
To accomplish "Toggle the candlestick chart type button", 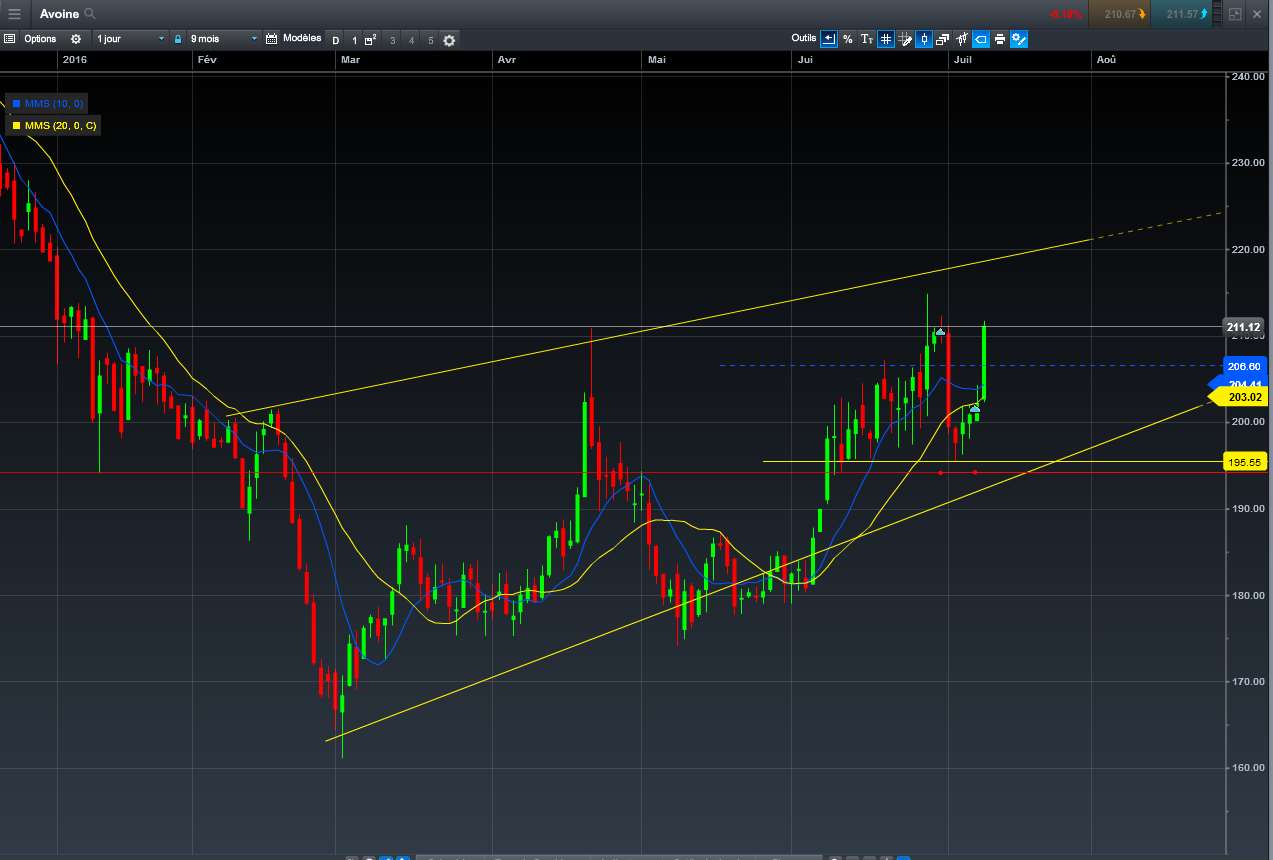I will coord(924,39).
